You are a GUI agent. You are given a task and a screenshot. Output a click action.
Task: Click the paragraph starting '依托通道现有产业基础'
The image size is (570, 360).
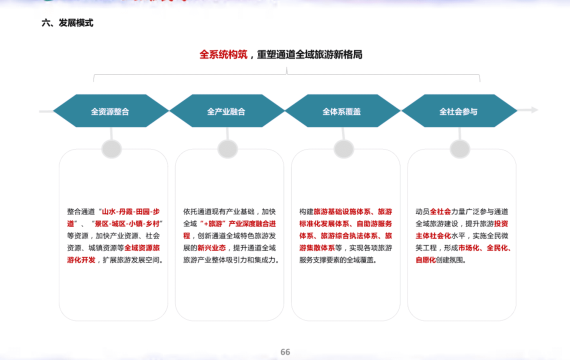(x=231, y=236)
